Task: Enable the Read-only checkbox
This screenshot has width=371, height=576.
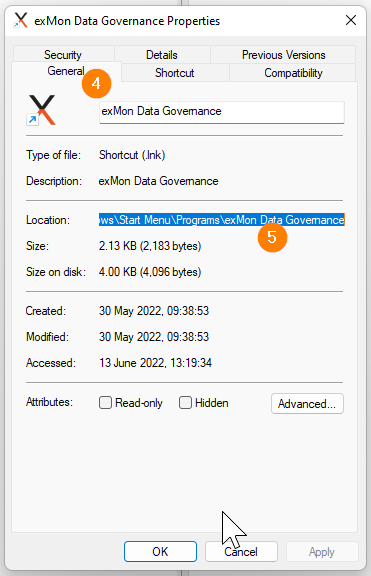Action: point(105,403)
